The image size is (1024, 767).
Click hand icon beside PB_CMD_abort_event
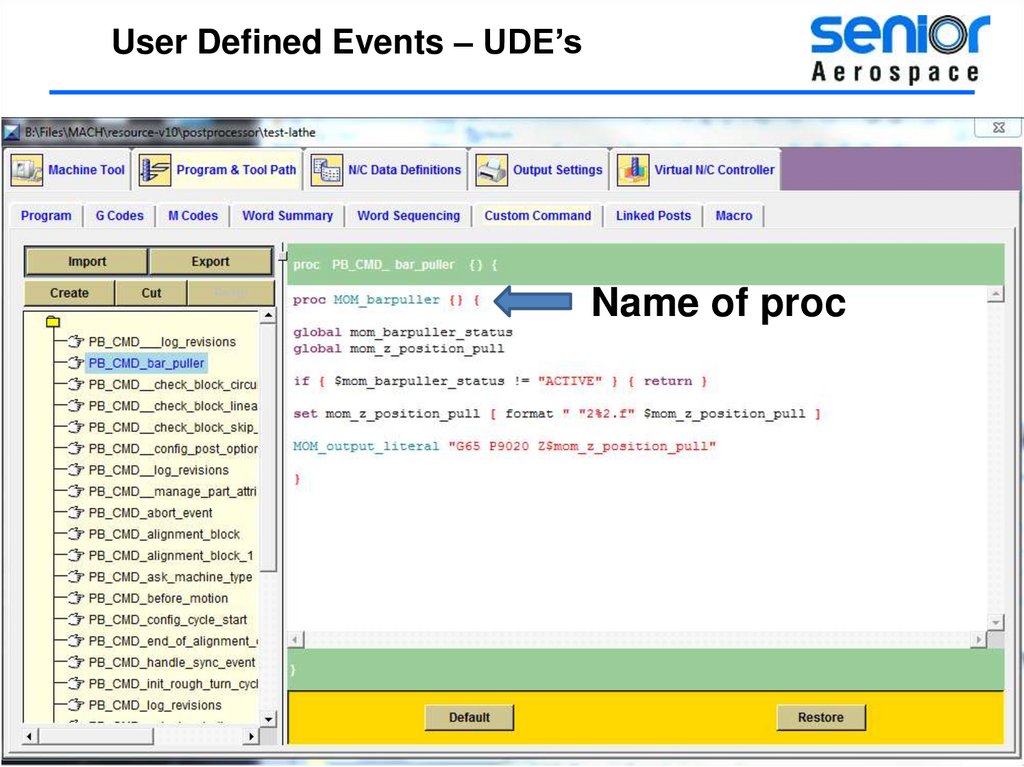pos(76,512)
